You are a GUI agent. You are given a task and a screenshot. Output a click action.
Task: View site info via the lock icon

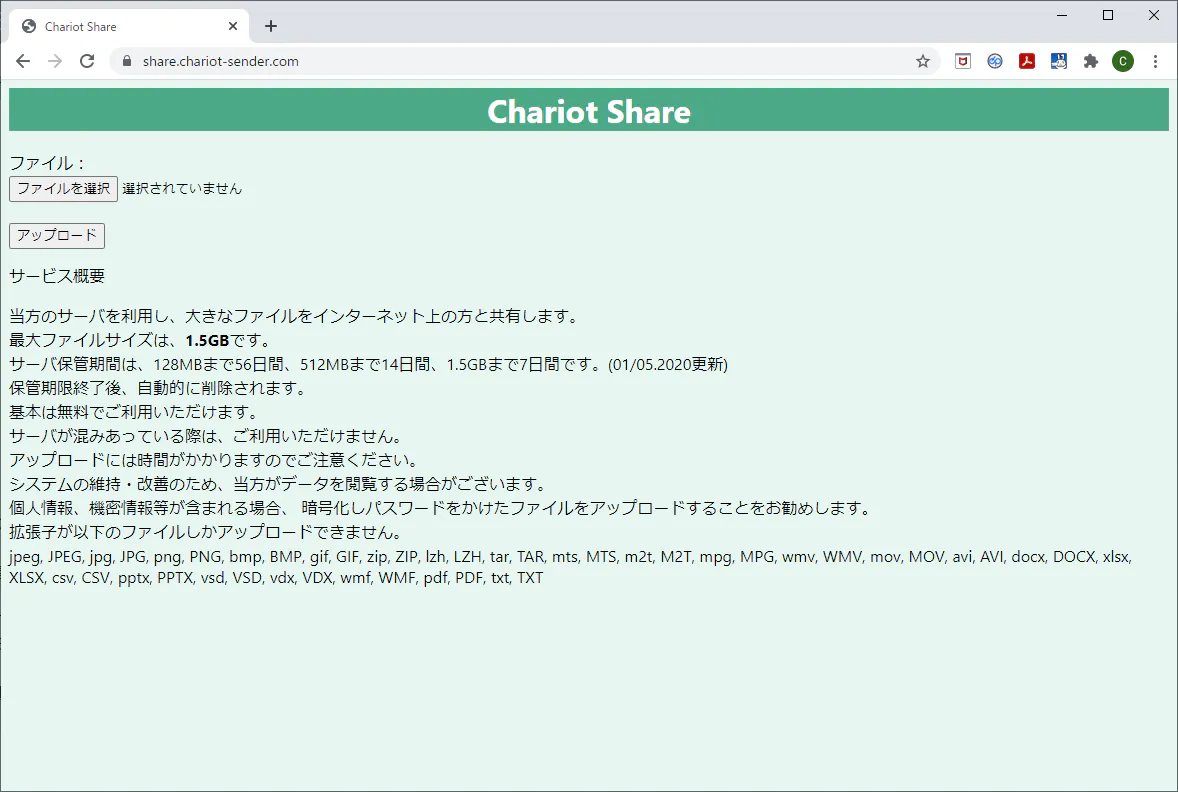(126, 61)
